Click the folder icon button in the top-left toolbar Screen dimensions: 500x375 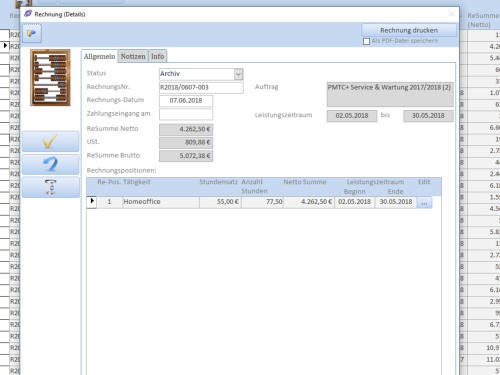[x=32, y=33]
